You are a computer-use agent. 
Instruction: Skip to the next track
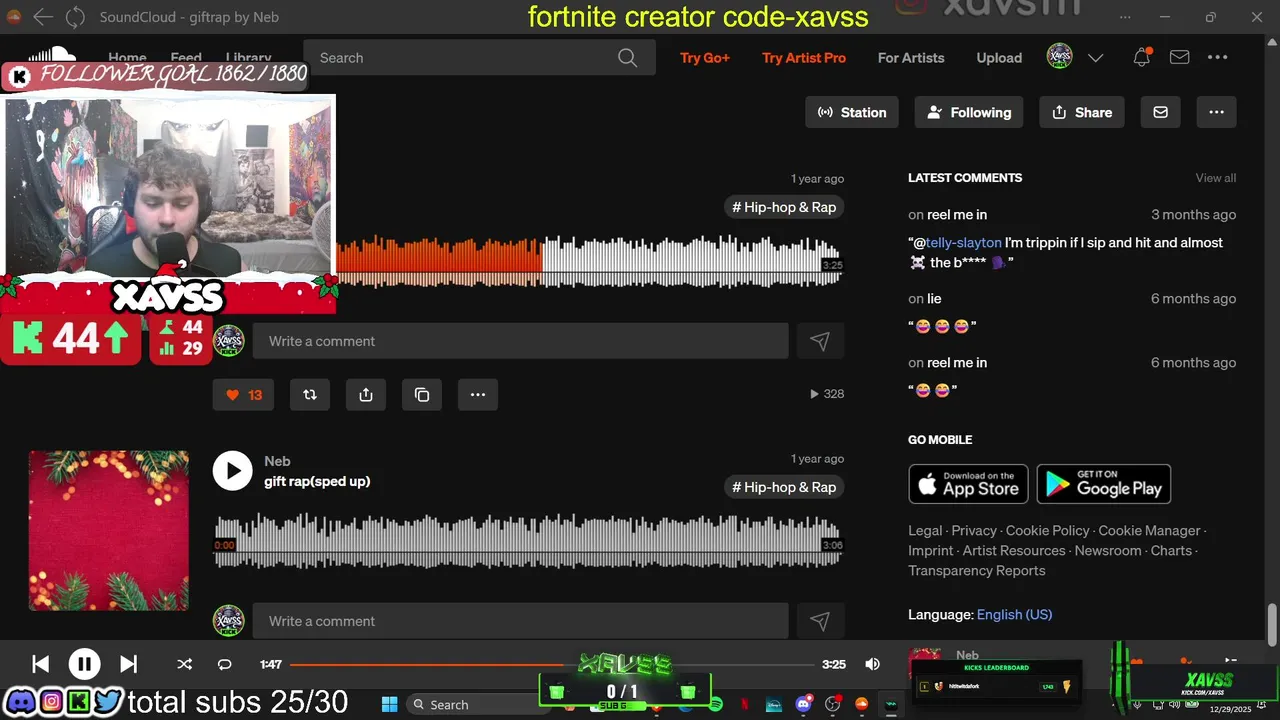click(128, 664)
